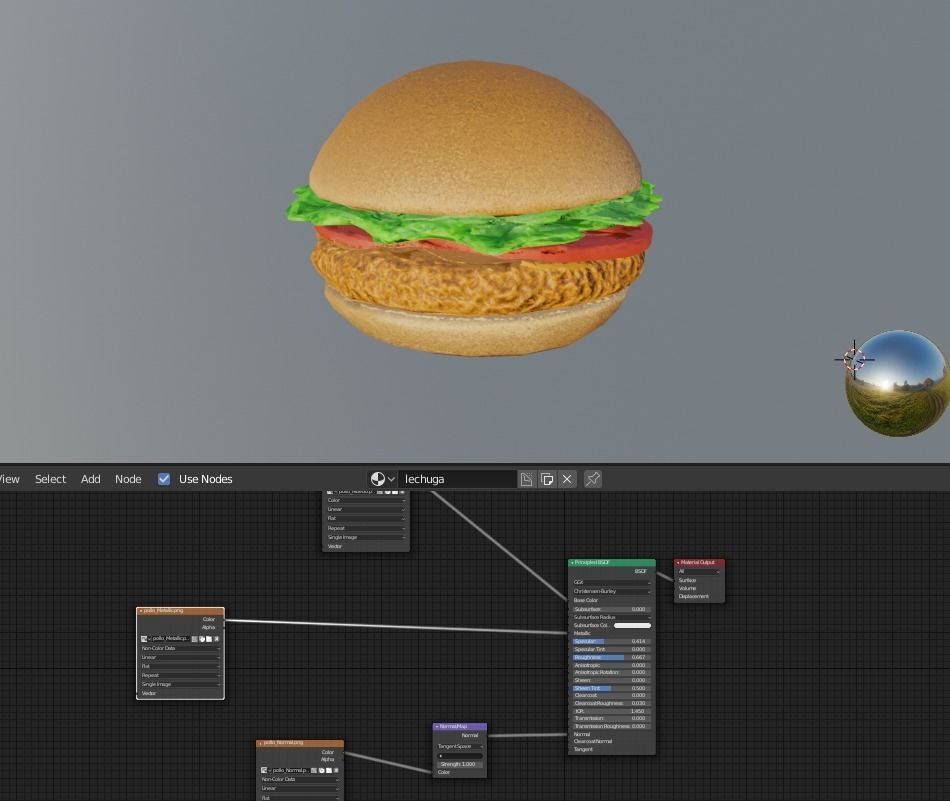Select the Material Output node header
This screenshot has height=801, width=950.
(x=699, y=563)
